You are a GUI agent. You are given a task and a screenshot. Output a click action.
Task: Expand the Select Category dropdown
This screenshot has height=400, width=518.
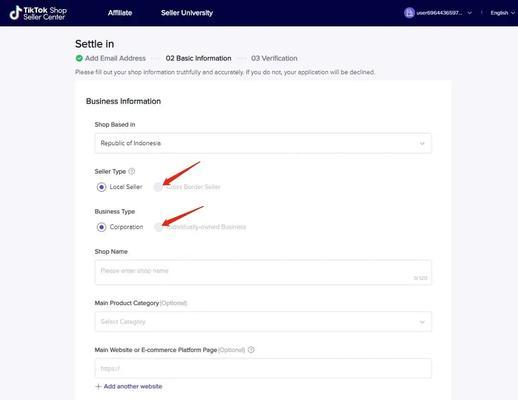click(263, 322)
